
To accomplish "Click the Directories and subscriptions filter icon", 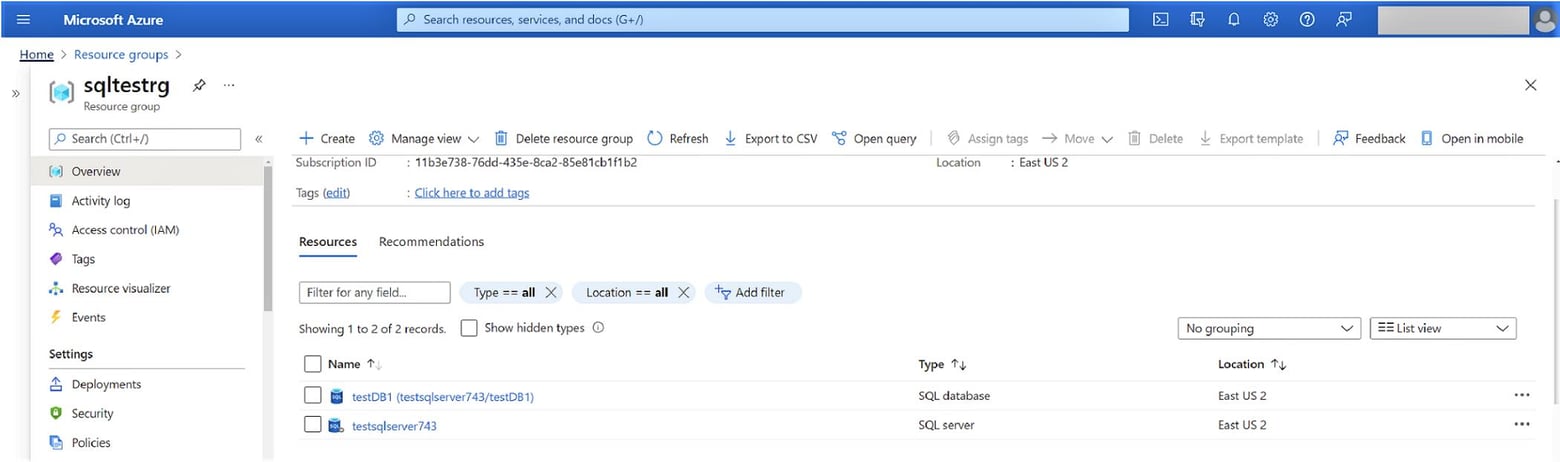I will [x=1197, y=20].
